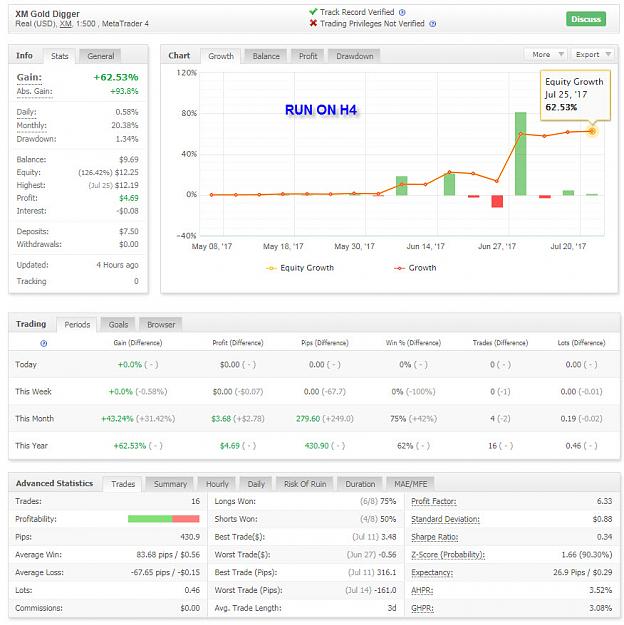
Task: Select the Risk Of Ruin statistics tab
Action: click(x=305, y=484)
